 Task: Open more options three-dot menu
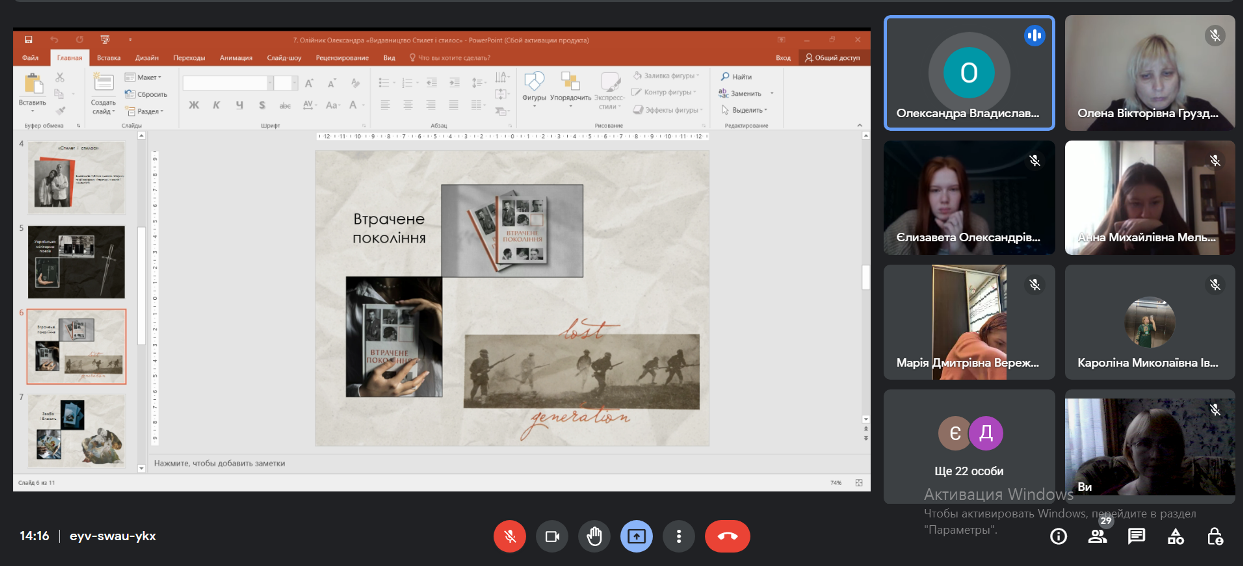point(679,536)
